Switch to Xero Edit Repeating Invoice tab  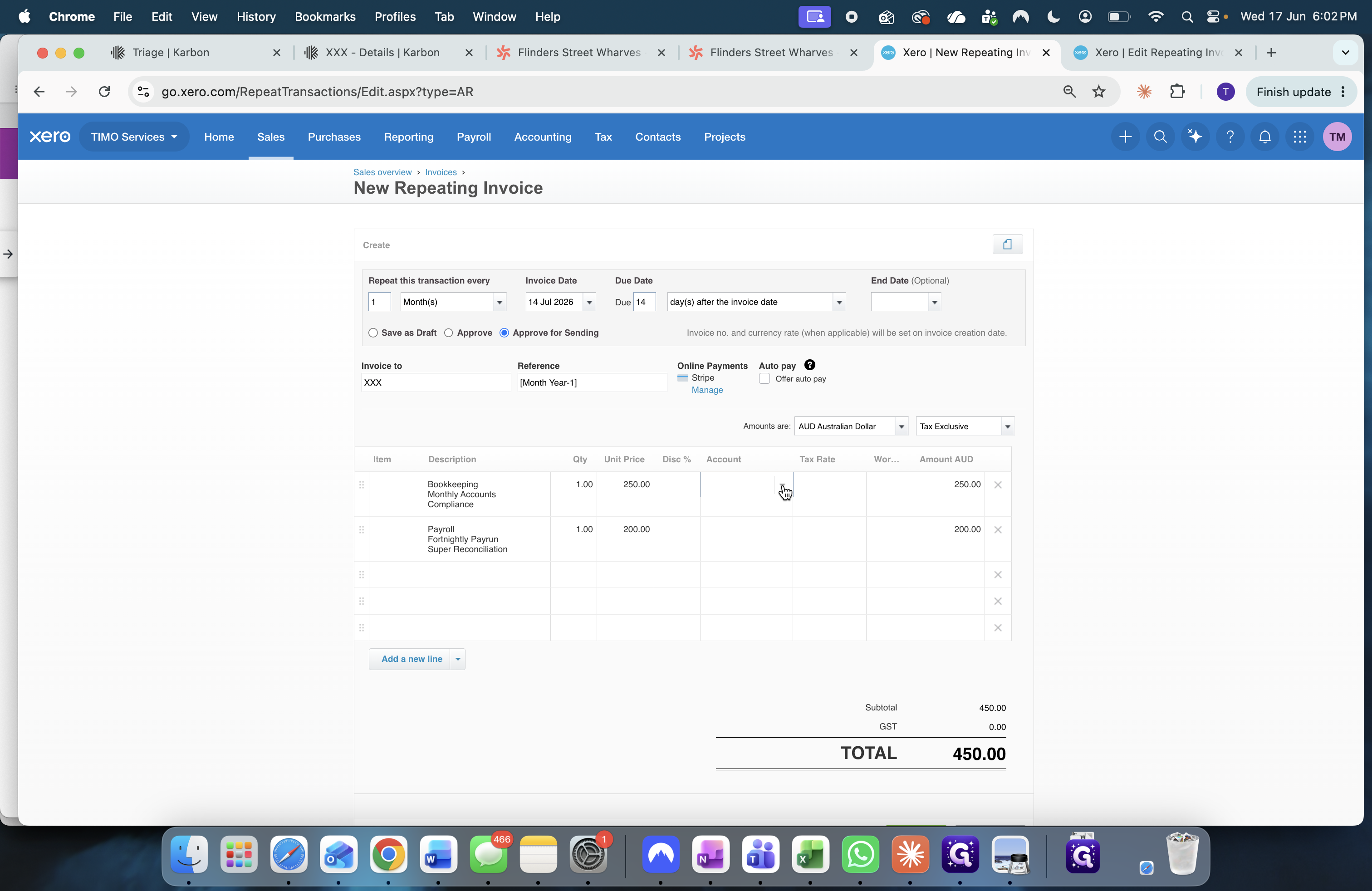coord(1157,53)
